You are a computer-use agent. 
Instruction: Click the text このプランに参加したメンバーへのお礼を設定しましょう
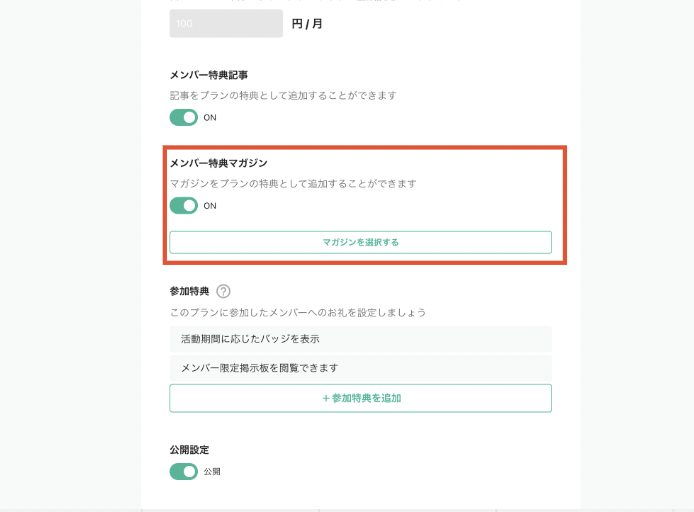click(298, 312)
